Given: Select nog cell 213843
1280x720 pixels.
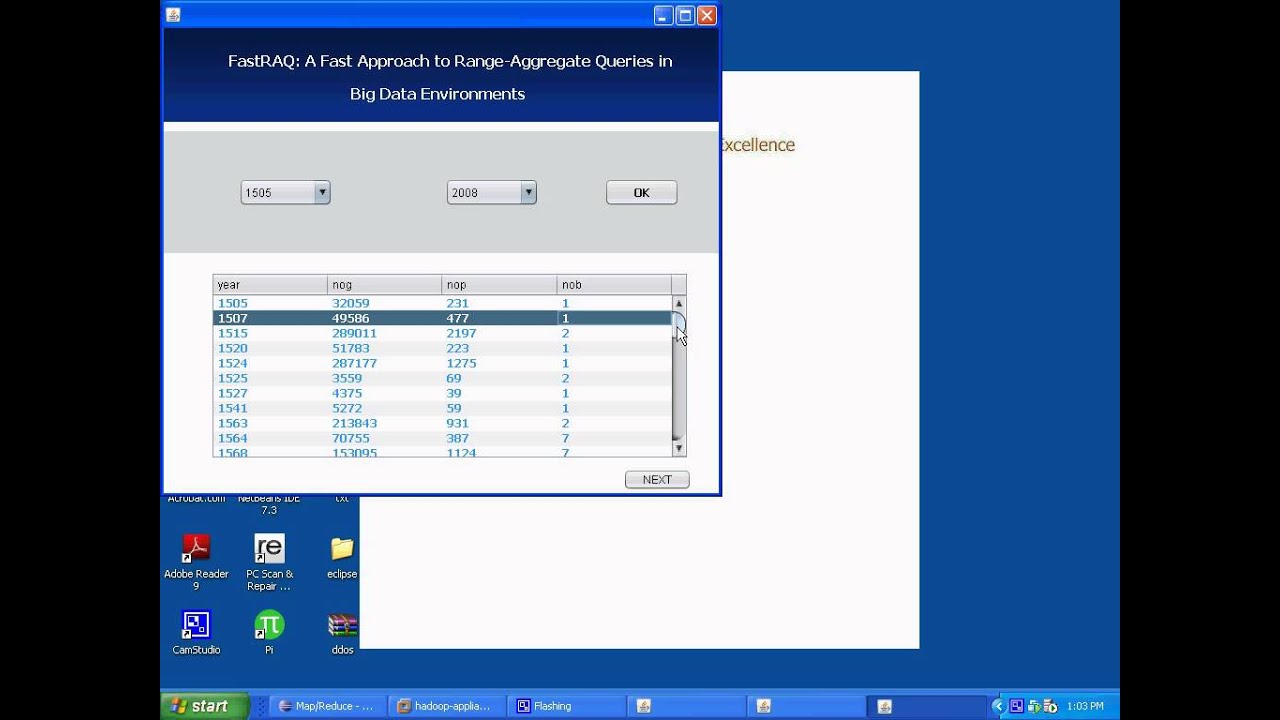Looking at the screenshot, I should (x=384, y=423).
